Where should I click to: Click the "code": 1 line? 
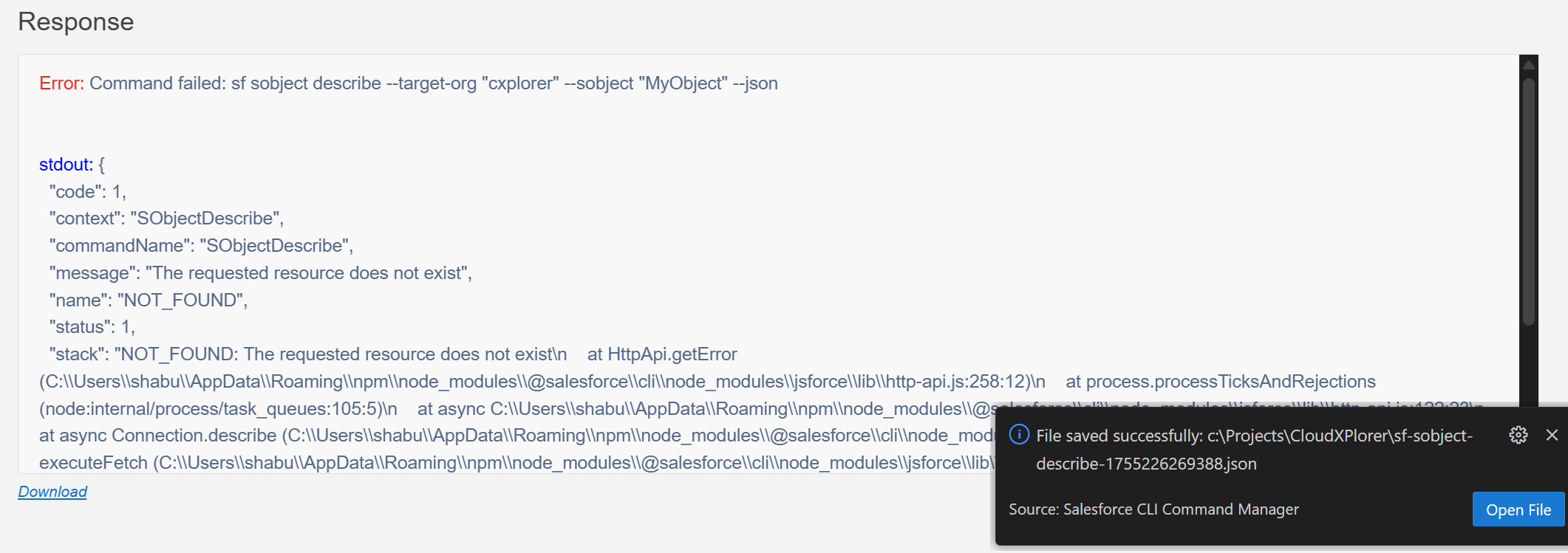88,192
